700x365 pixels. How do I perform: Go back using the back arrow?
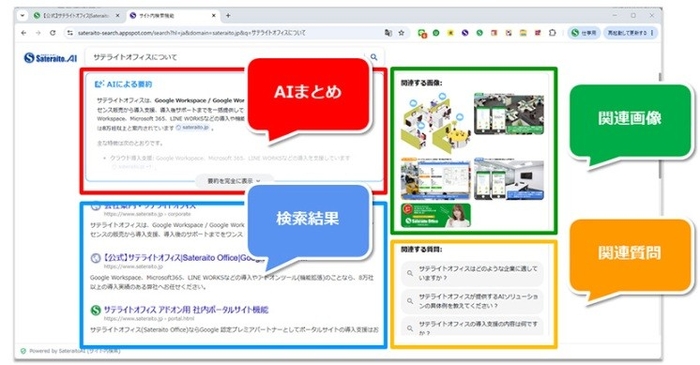tap(24, 33)
